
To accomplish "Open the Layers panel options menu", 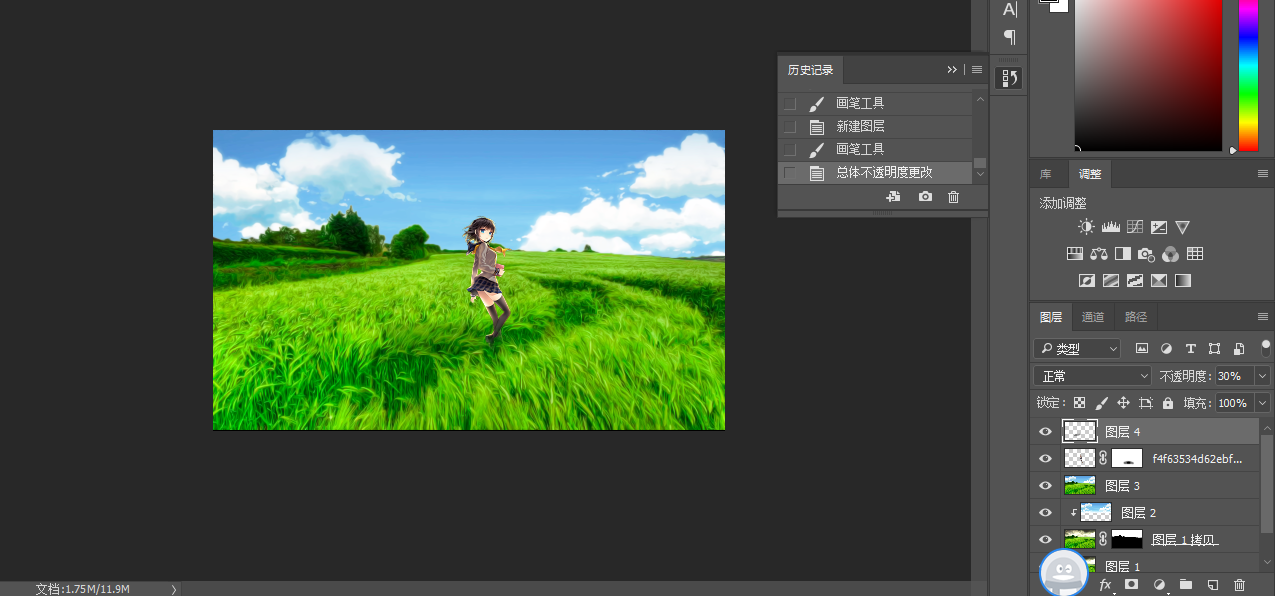I will [1263, 317].
